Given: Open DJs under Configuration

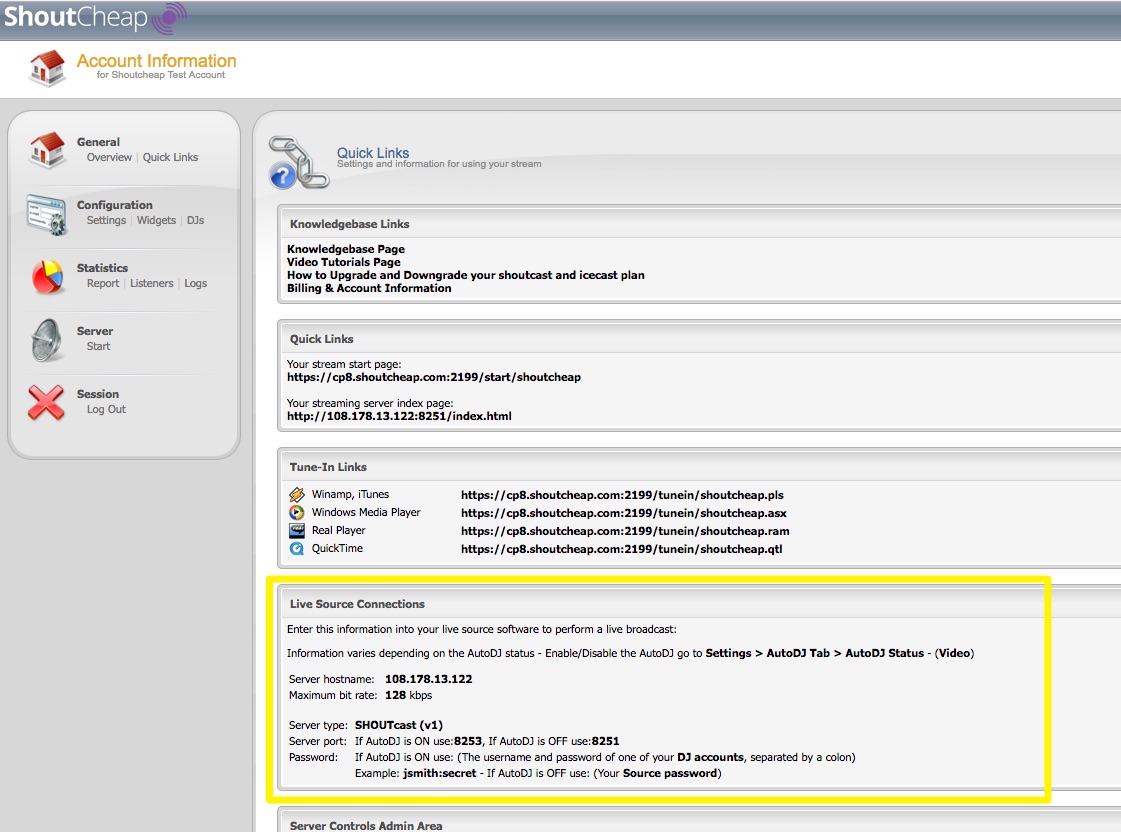Looking at the screenshot, I should (195, 220).
